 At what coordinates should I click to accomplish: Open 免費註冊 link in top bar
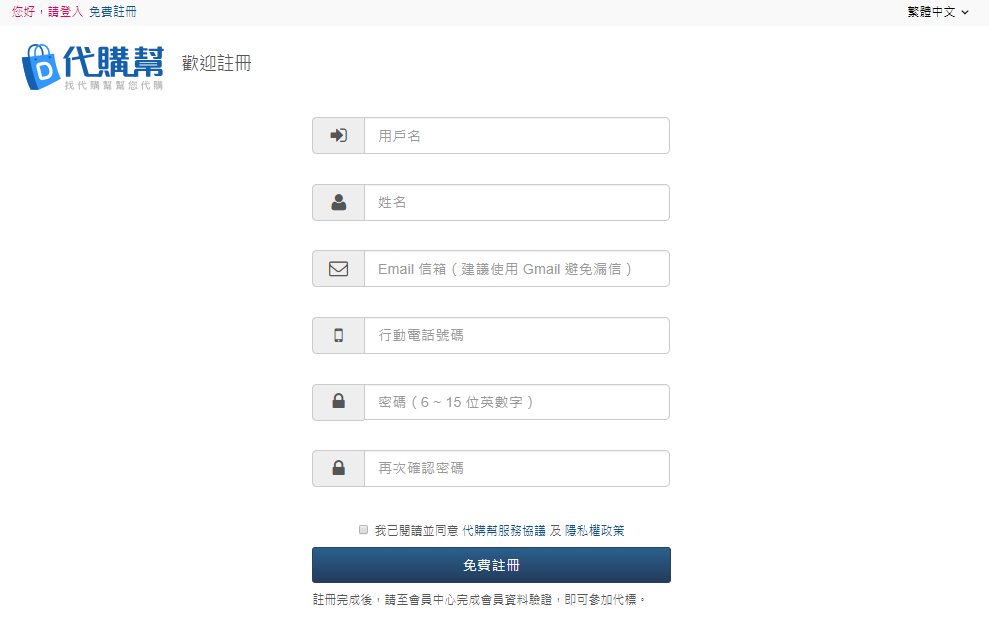112,12
